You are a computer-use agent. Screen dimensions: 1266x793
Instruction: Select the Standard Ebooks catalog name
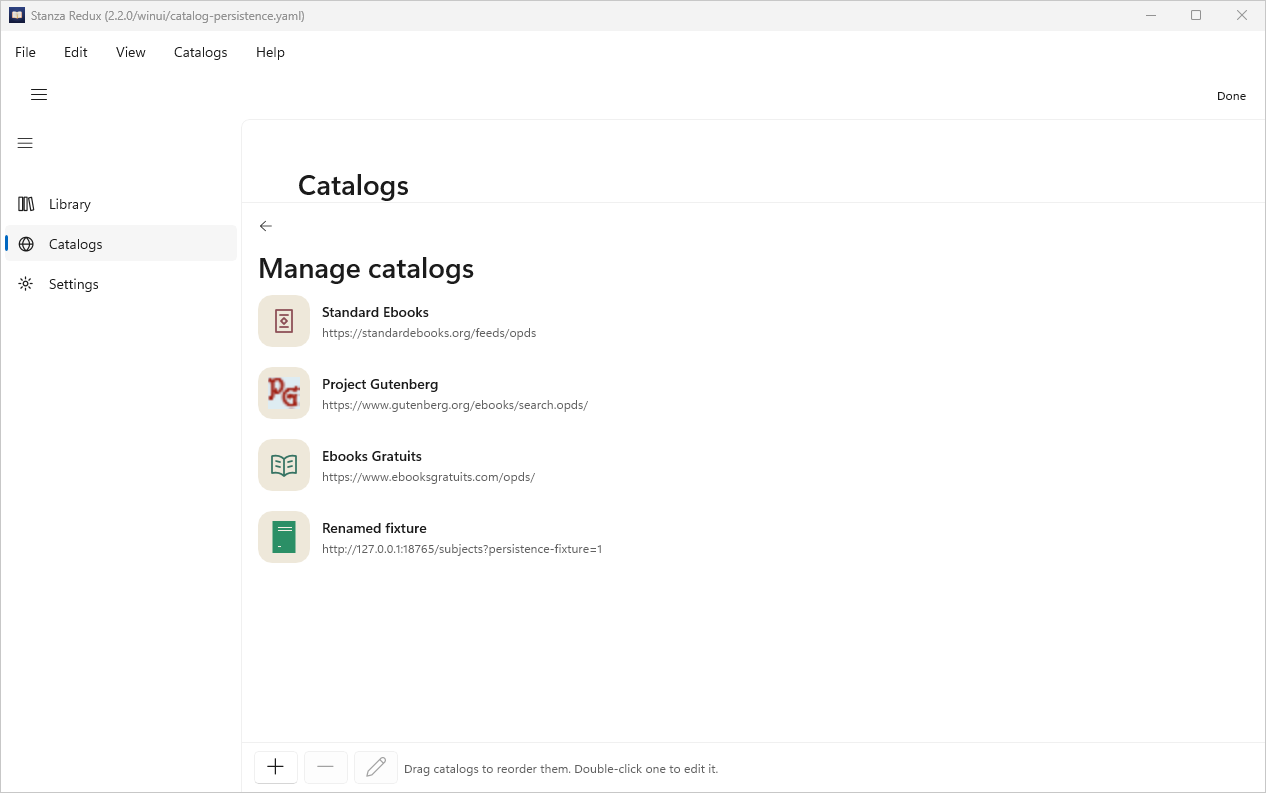(x=375, y=312)
